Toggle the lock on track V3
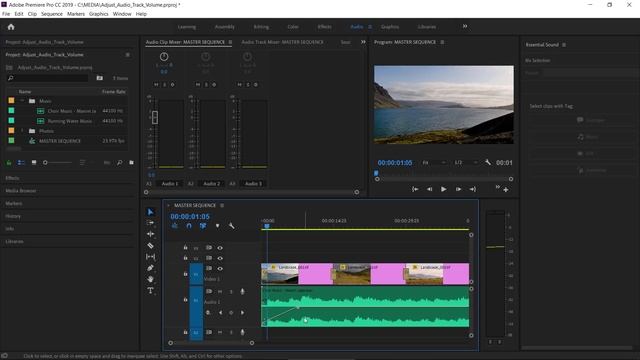Image resolution: width=640 pixels, height=360 pixels. click(x=185, y=248)
